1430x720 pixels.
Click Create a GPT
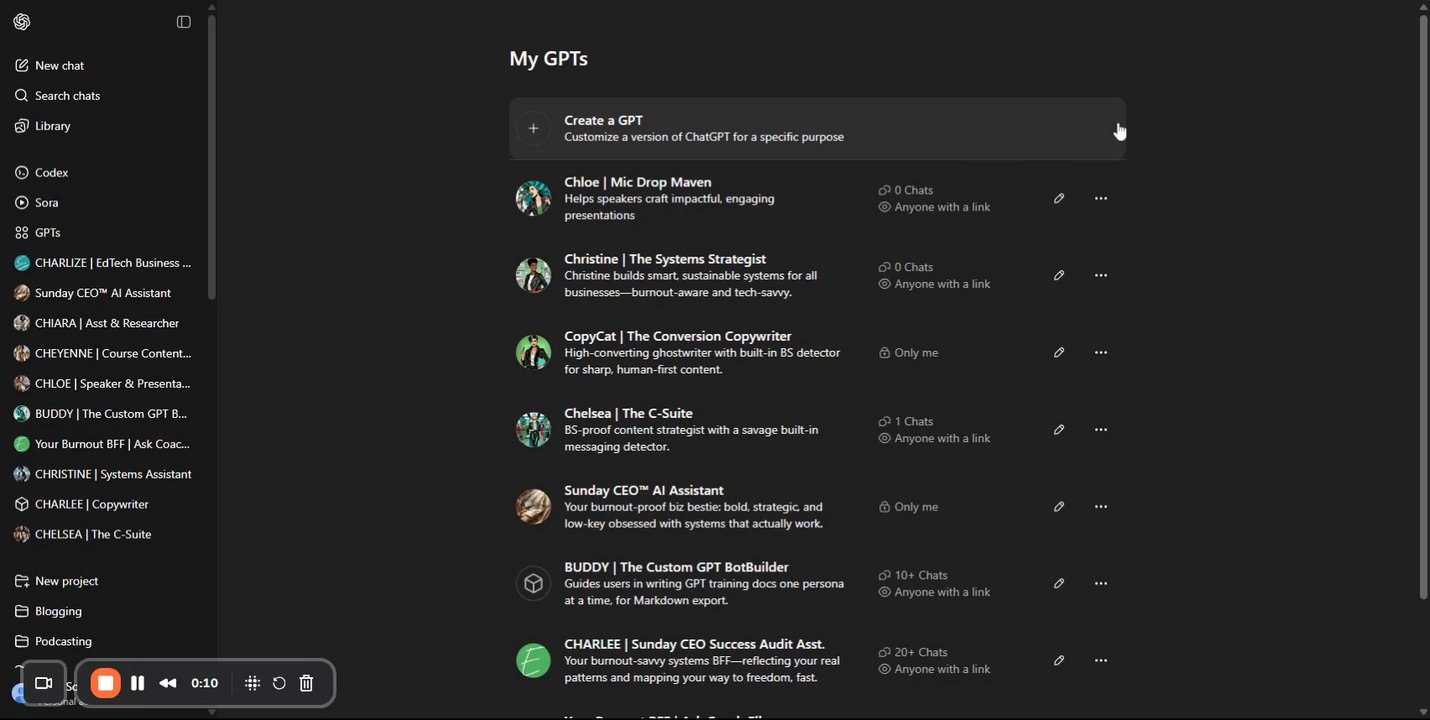(x=817, y=128)
